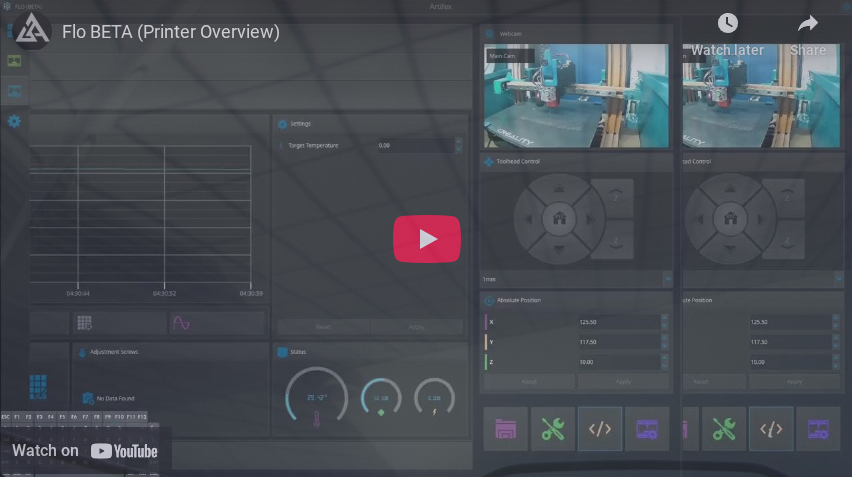Click the purple sine wave icon
The width and height of the screenshot is (852, 477).
(x=181, y=323)
